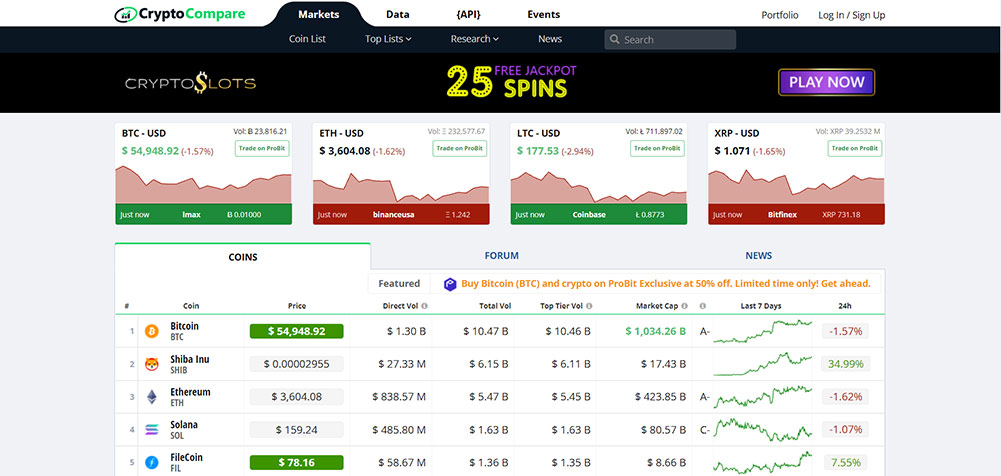This screenshot has height=476, width=1001.
Task: Click the Total Vol column header
Action: (x=495, y=306)
